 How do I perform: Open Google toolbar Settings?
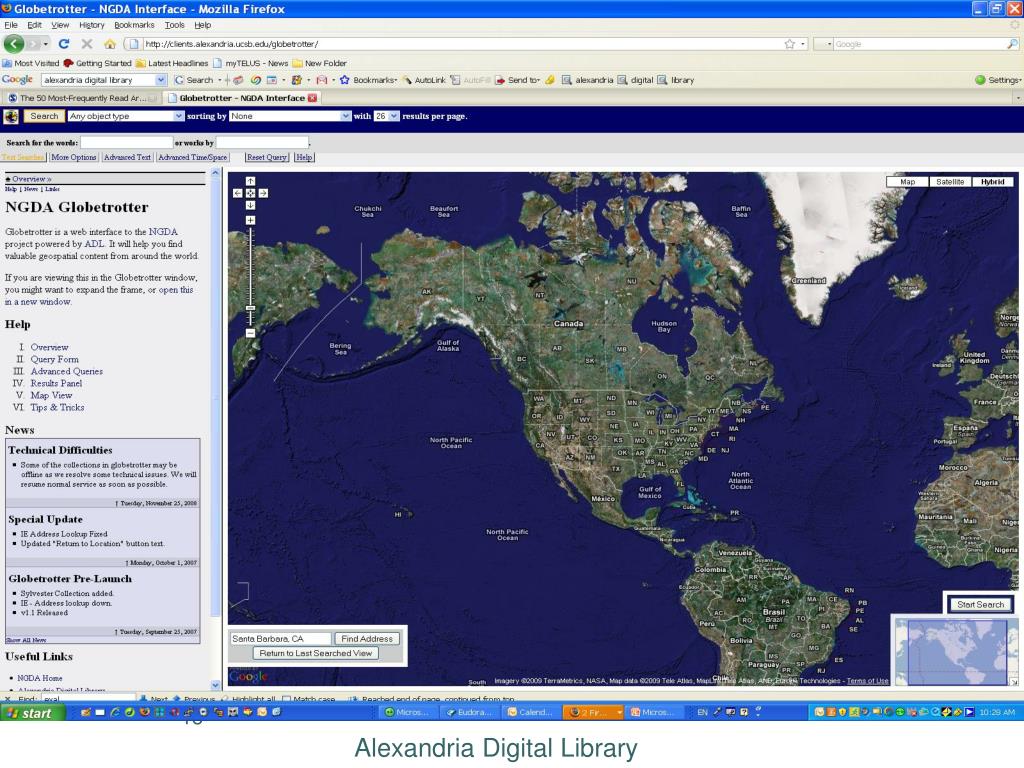997,80
